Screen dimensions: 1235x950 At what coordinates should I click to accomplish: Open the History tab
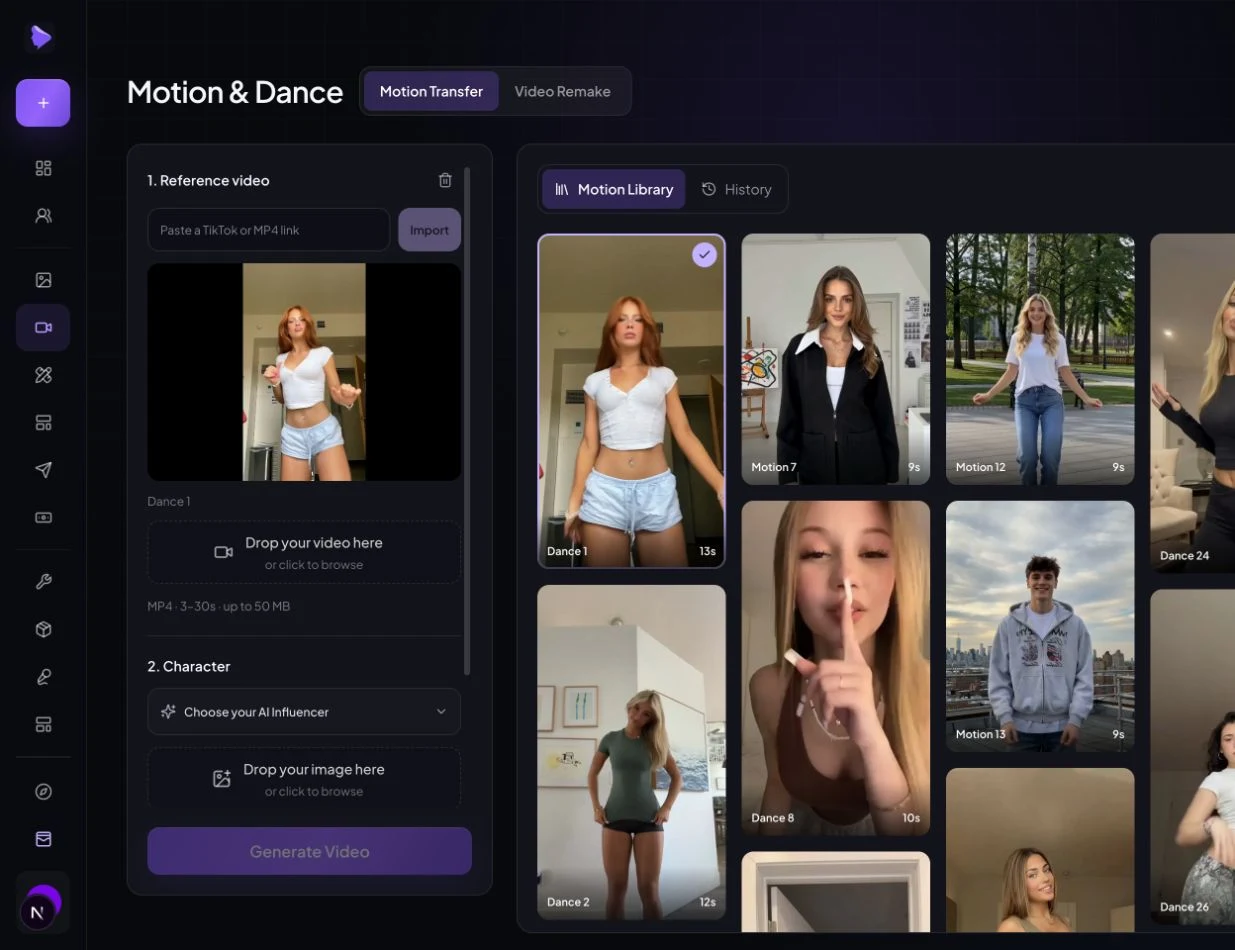[736, 189]
